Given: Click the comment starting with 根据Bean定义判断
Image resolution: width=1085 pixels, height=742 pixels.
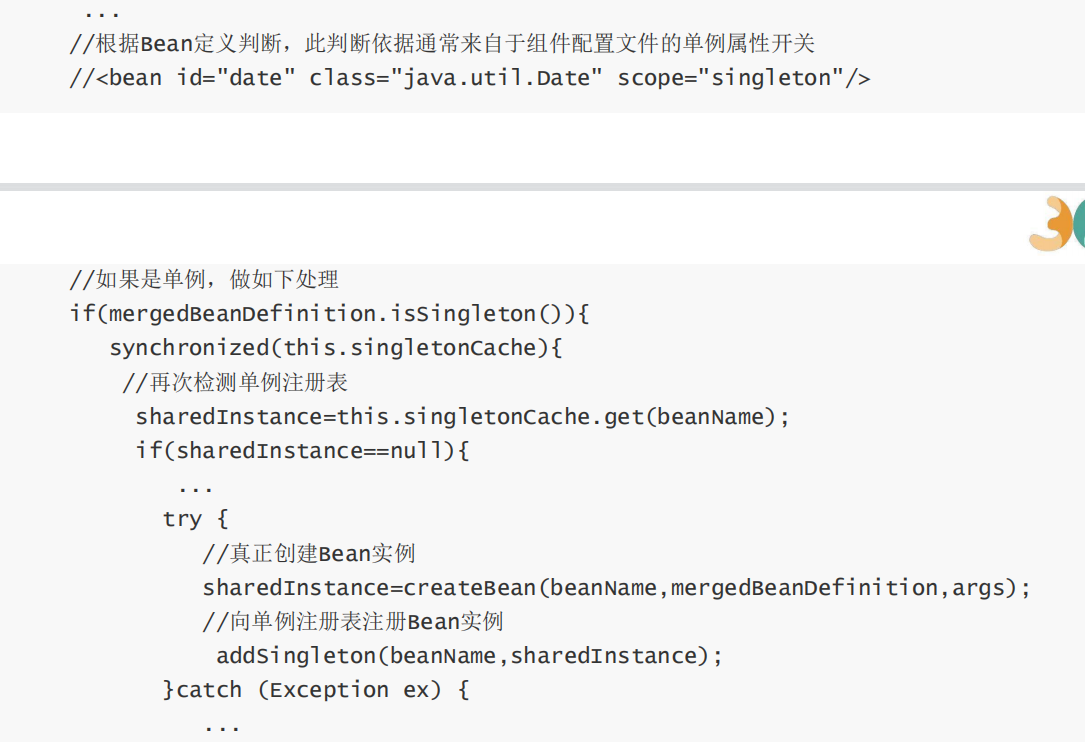Looking at the screenshot, I should pos(442,45).
